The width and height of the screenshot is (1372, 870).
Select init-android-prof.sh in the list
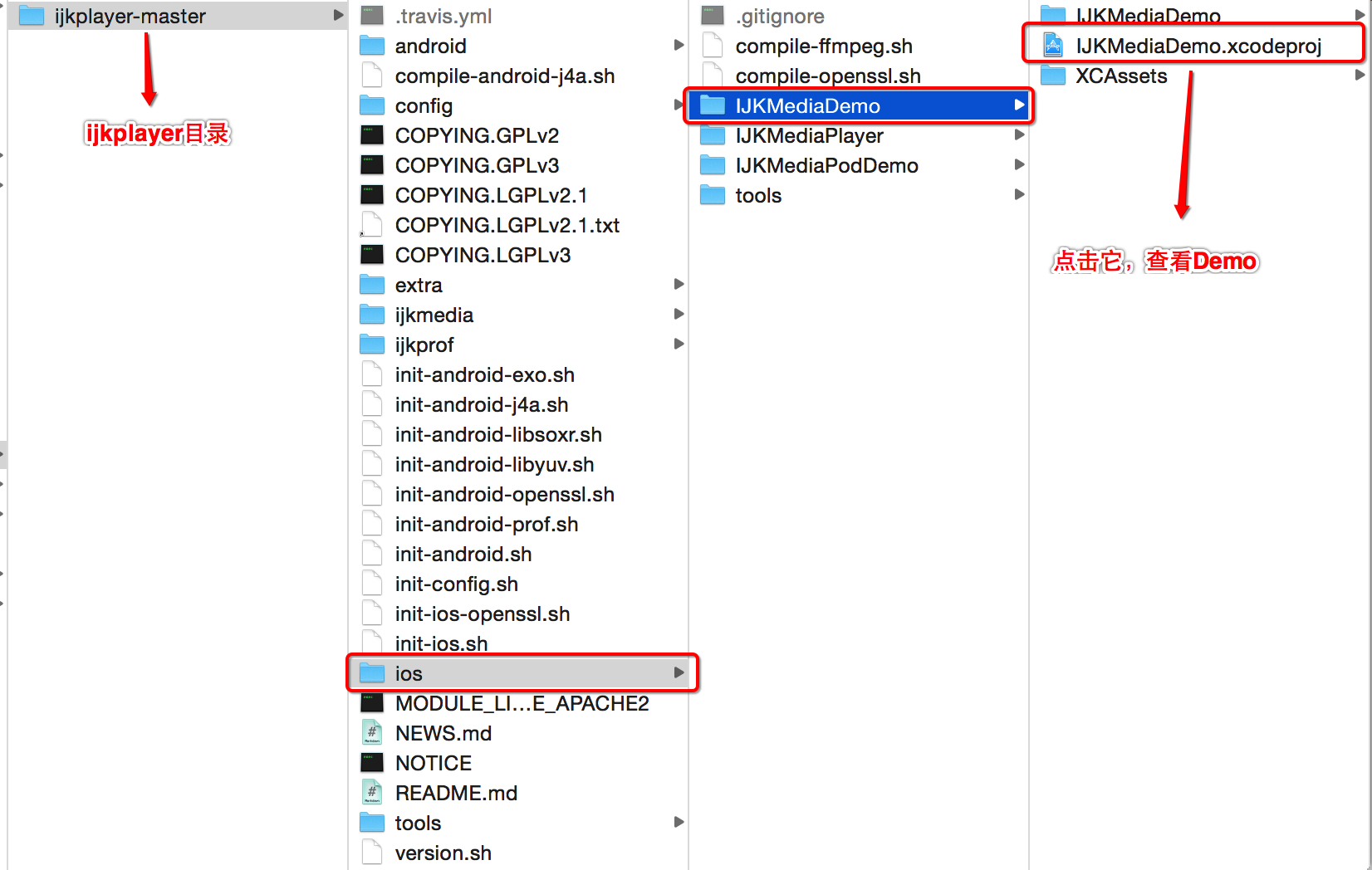click(x=487, y=525)
